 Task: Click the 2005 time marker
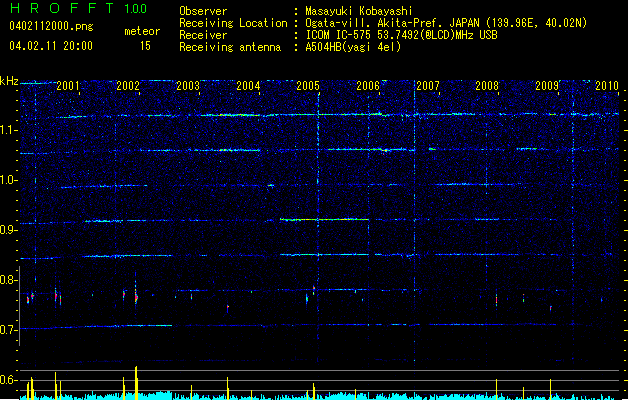point(308,86)
